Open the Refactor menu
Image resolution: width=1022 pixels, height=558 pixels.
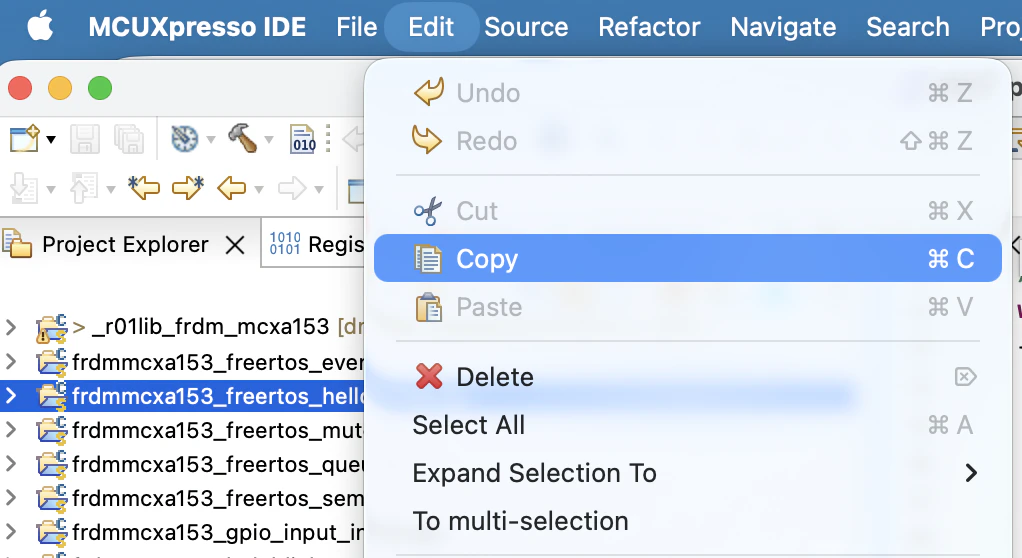coord(649,27)
